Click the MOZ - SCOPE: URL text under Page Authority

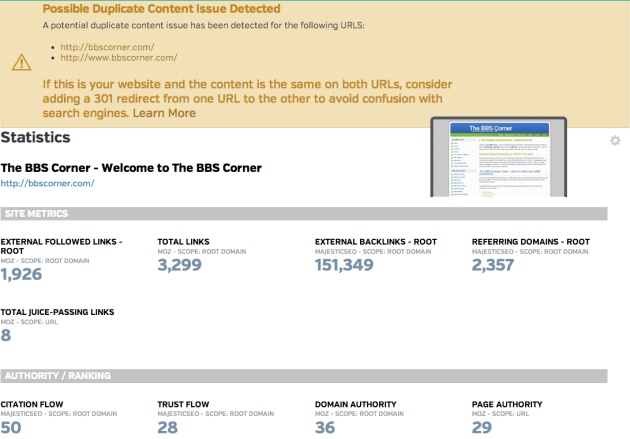(501, 414)
